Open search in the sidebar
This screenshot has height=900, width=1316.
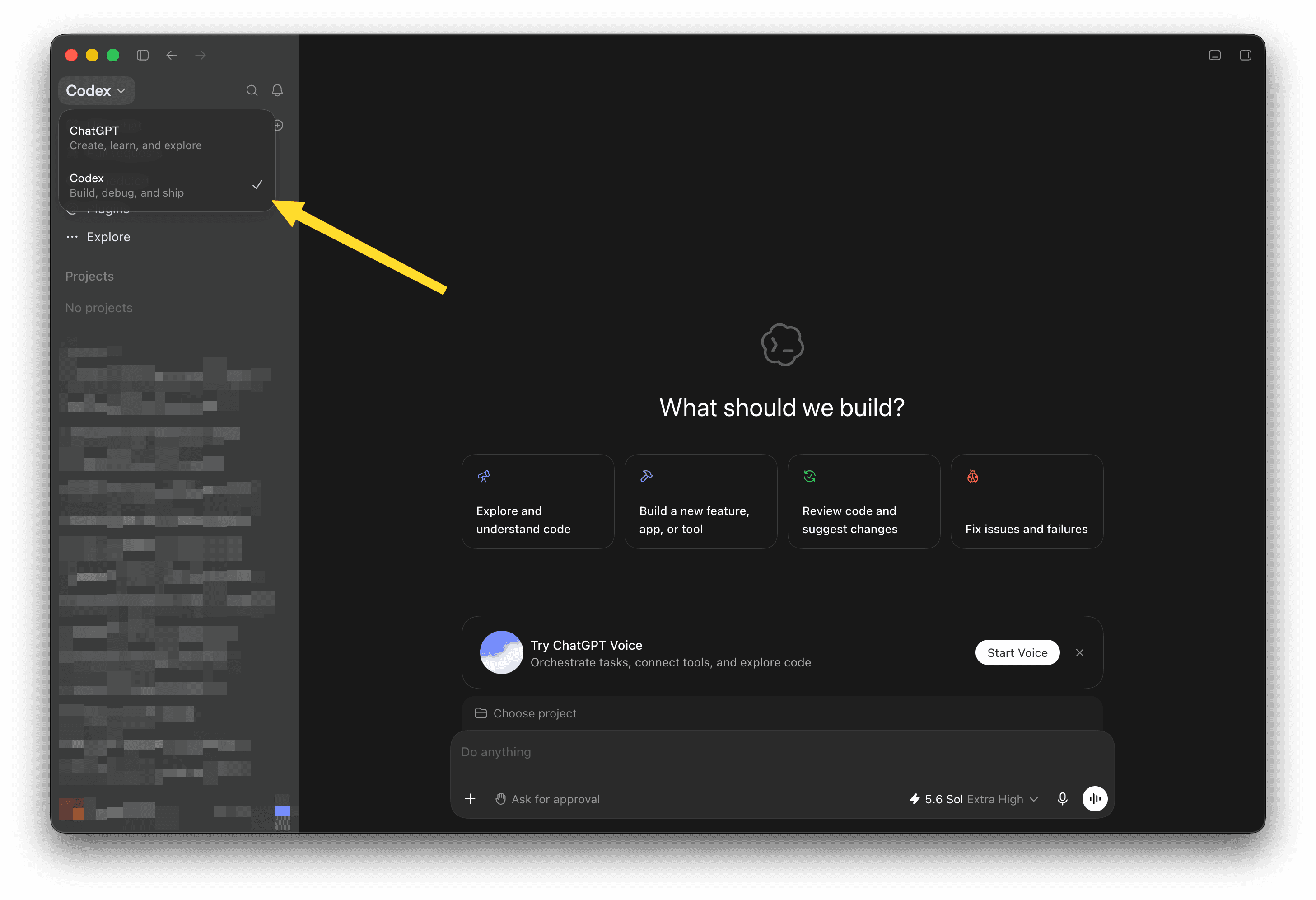[x=252, y=91]
